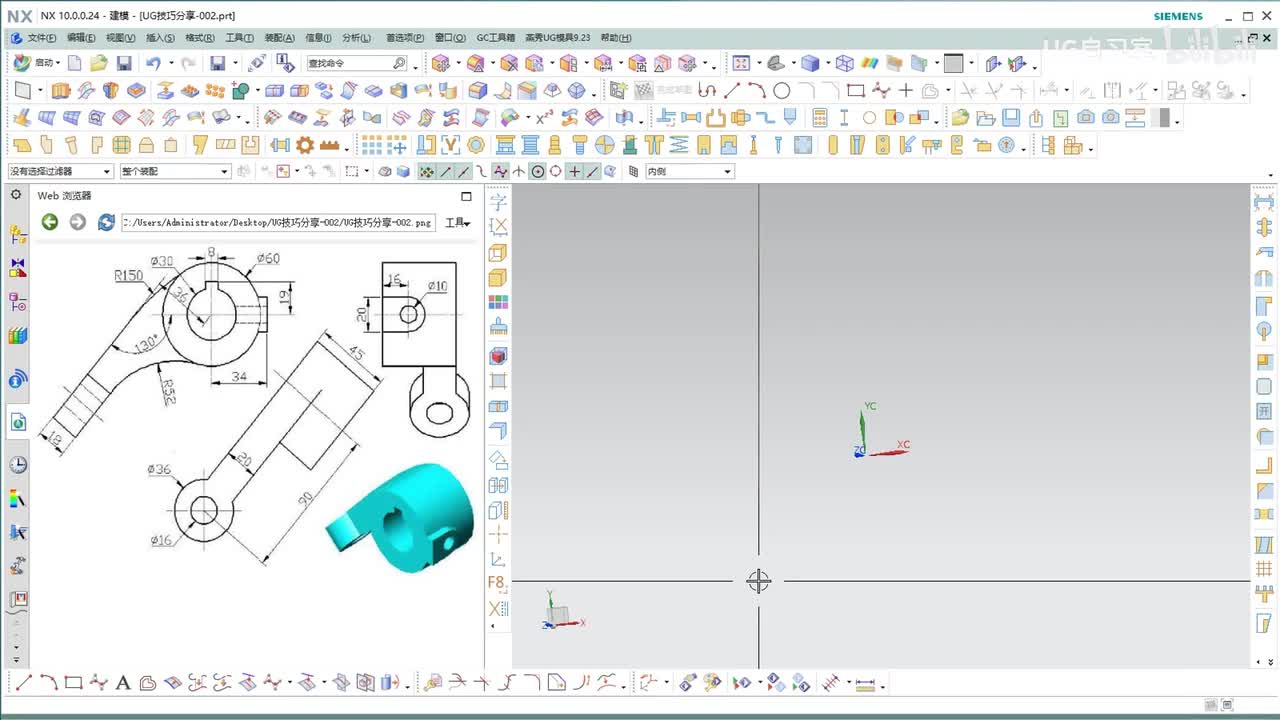The image size is (1280, 720).
Task: Click the background color swatch in view toolbar
Action: (x=953, y=63)
